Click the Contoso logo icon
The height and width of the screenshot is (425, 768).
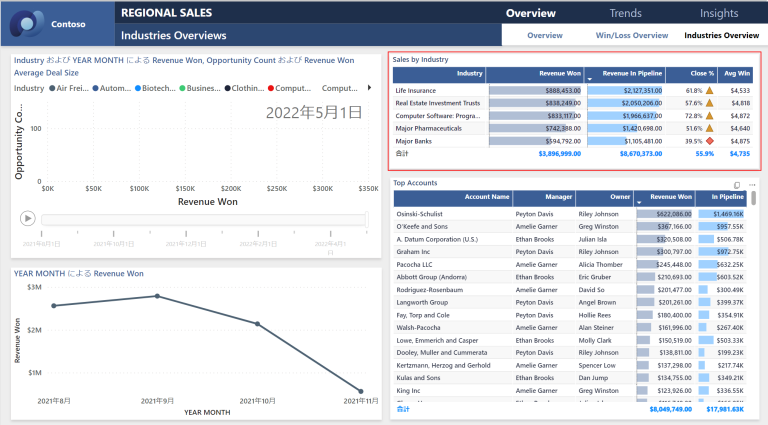pos(24,22)
